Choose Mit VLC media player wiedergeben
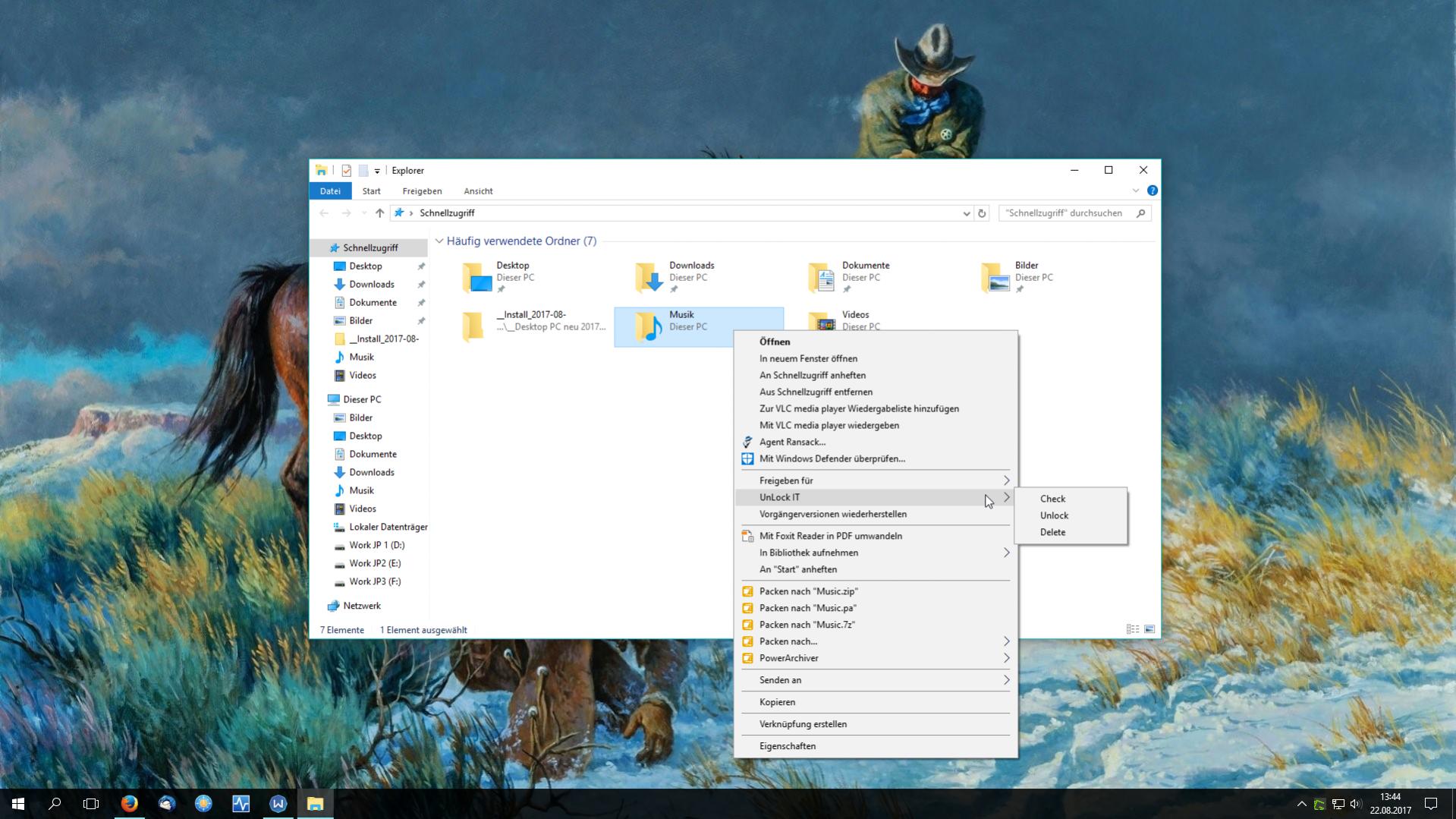The height and width of the screenshot is (819, 1456). [876, 425]
